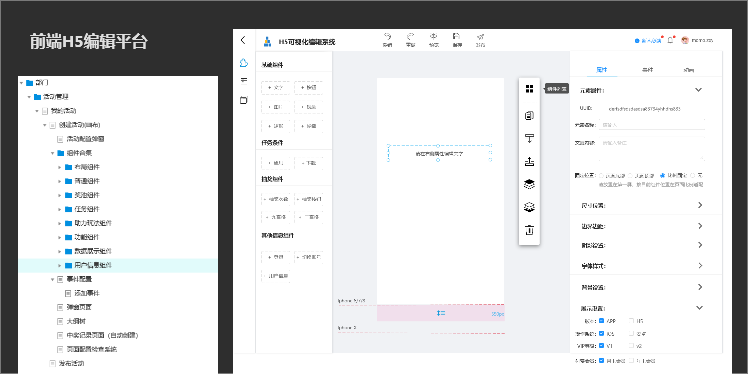Screen dimensions: 748x374
Task: Toggle the 安卓 checkbox
Action: [632, 333]
